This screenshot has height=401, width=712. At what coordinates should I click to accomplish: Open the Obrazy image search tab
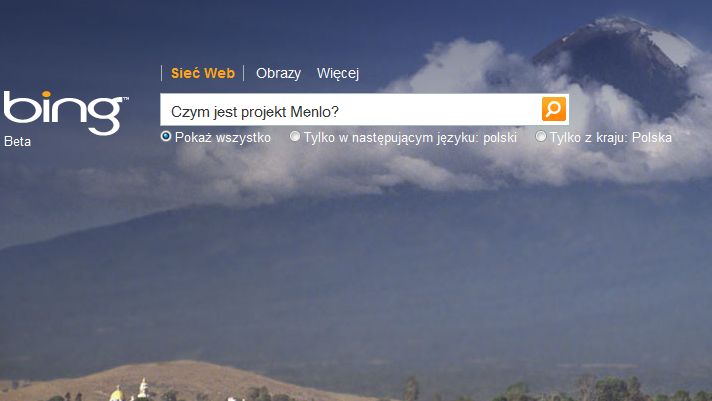278,73
